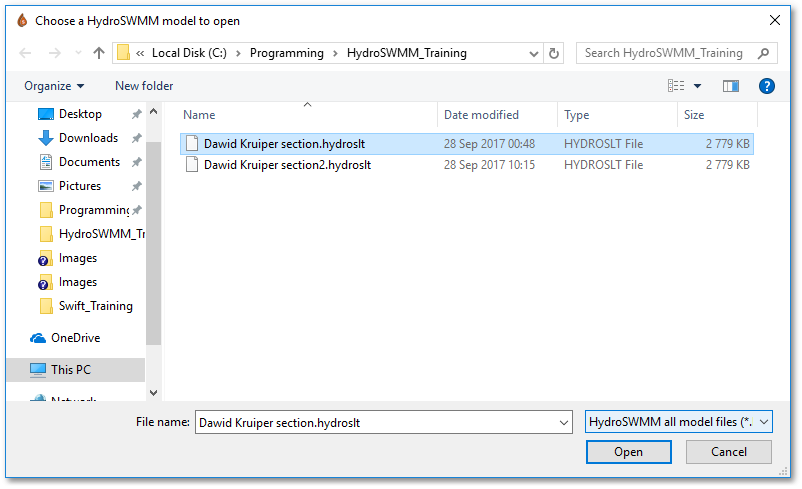Click in the File name text field
The image size is (802, 489).
(x=376, y=423)
